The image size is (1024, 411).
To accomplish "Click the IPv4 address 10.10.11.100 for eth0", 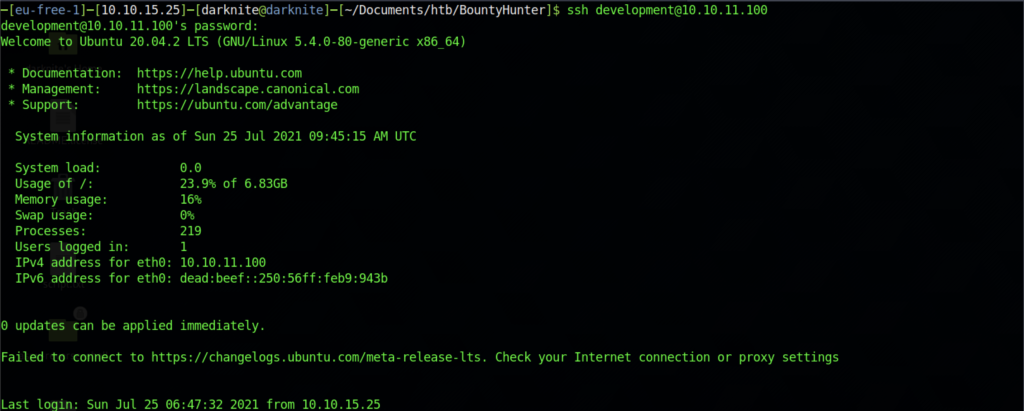I will pos(222,262).
